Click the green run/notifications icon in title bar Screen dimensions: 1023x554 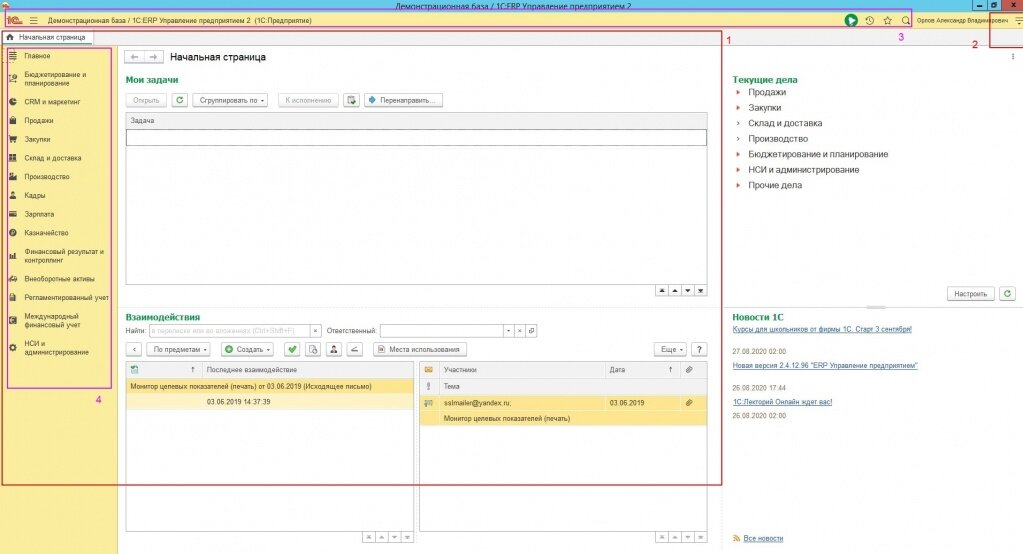[x=851, y=21]
